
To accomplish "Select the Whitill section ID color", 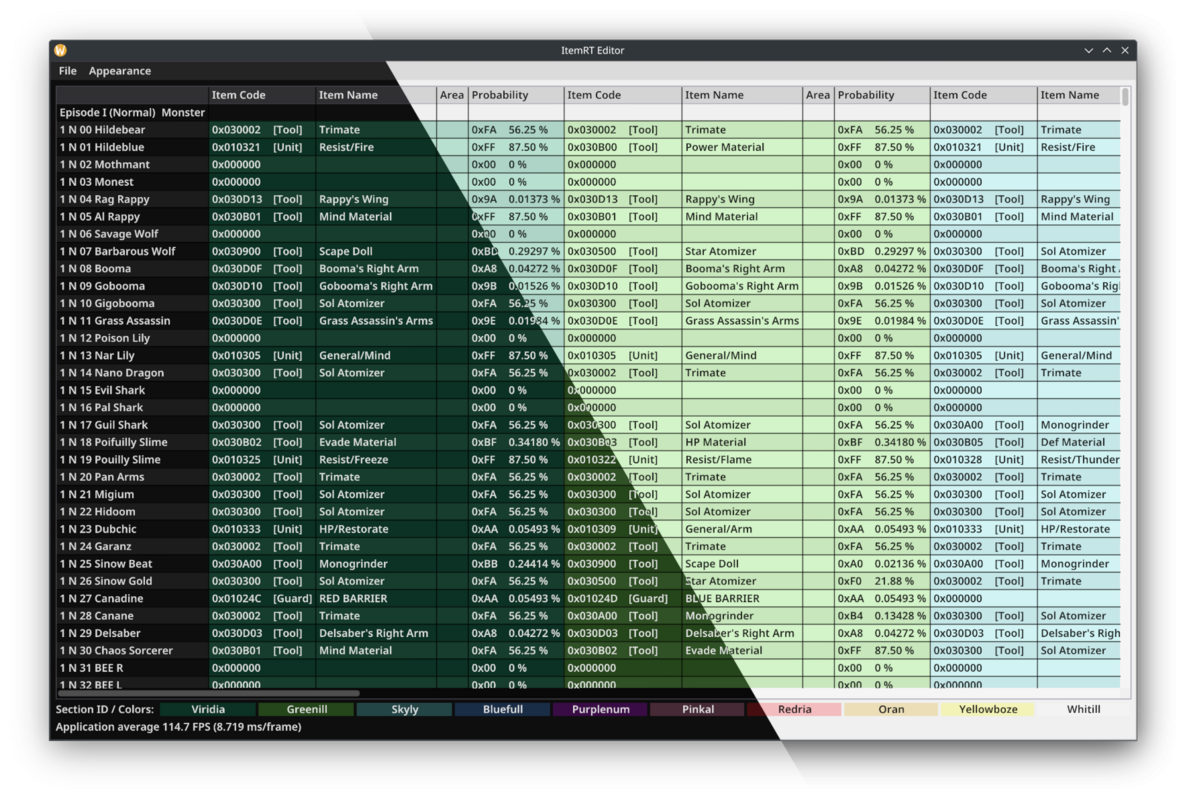I will (1083, 709).
